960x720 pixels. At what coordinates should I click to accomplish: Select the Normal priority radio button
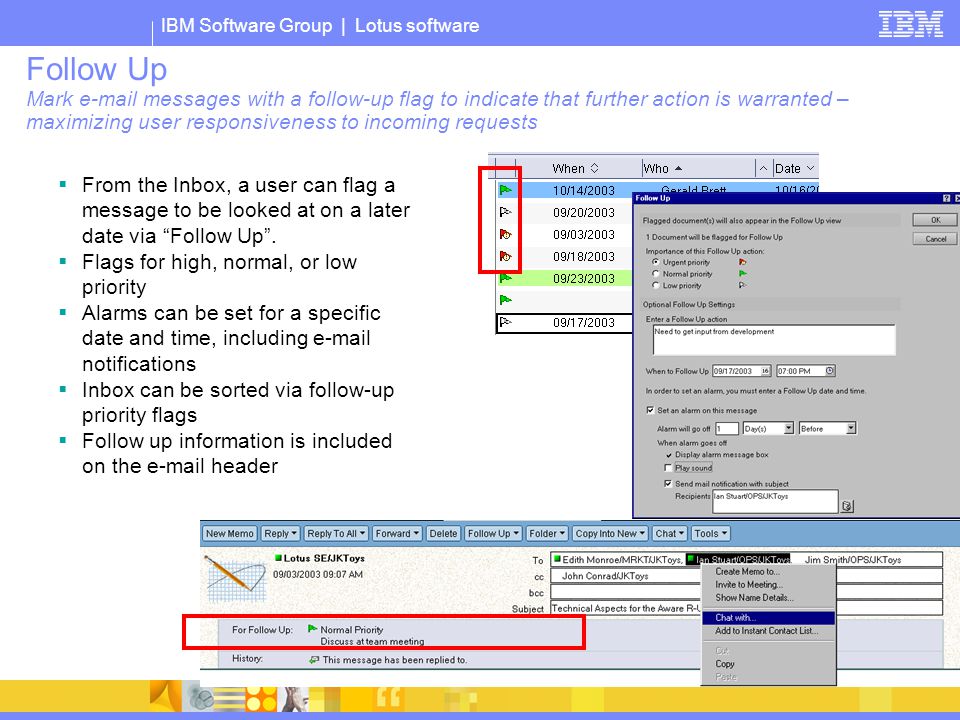(x=656, y=274)
